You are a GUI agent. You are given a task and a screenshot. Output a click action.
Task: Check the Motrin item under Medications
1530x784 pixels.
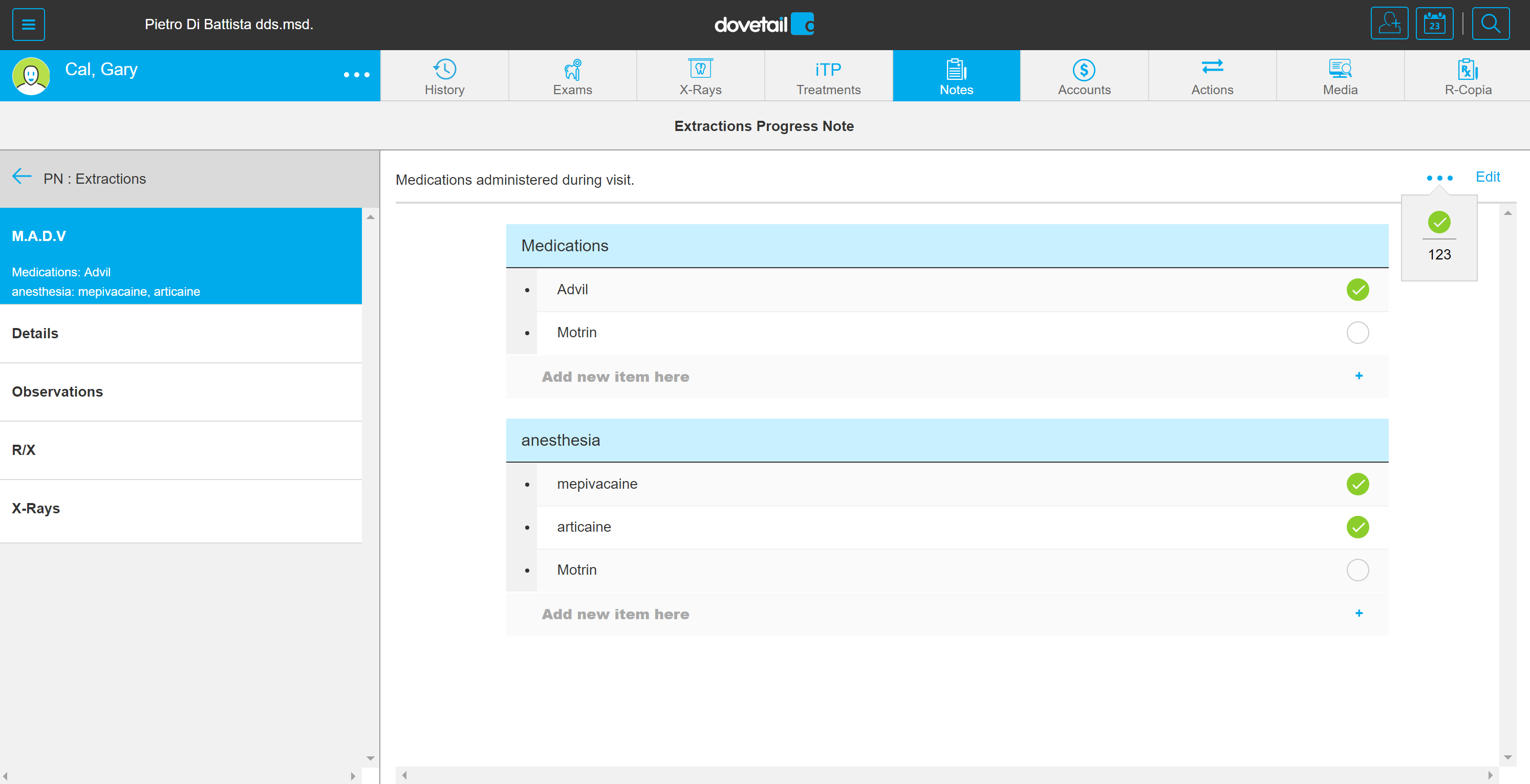(1357, 333)
